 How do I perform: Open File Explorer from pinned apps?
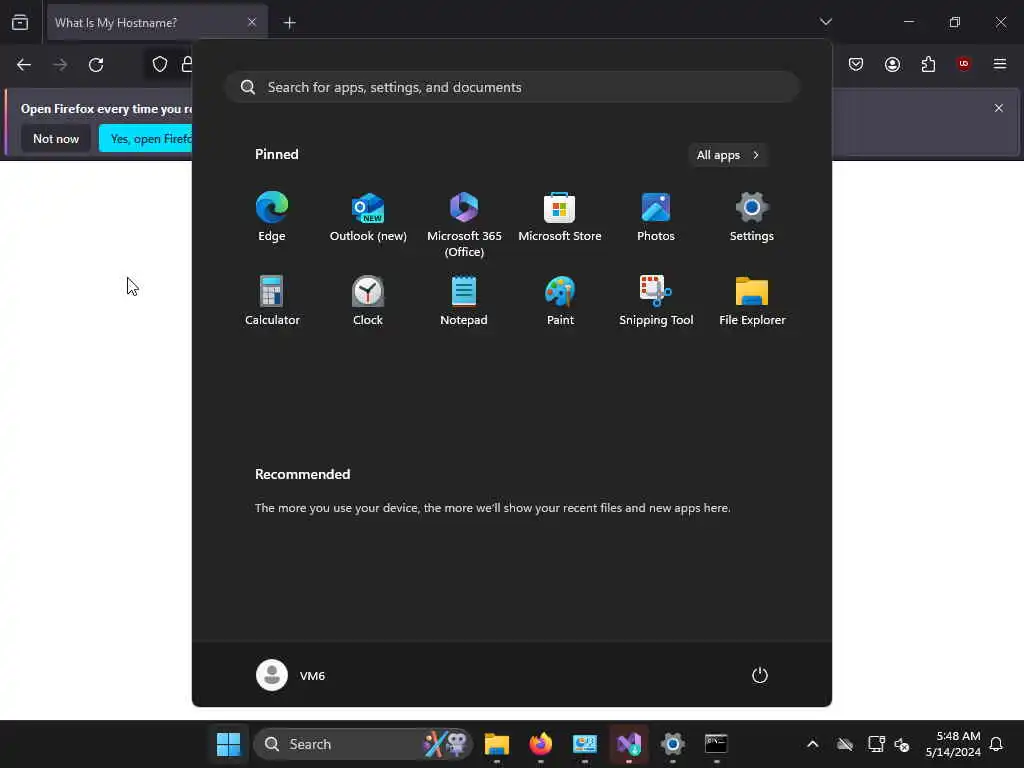(752, 300)
